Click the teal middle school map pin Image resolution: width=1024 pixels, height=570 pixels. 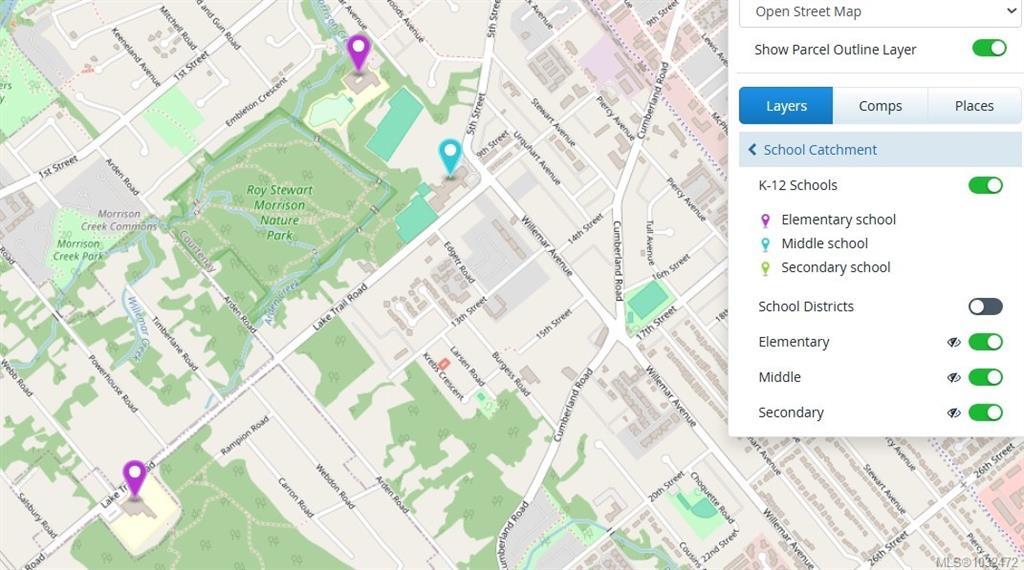coord(451,156)
